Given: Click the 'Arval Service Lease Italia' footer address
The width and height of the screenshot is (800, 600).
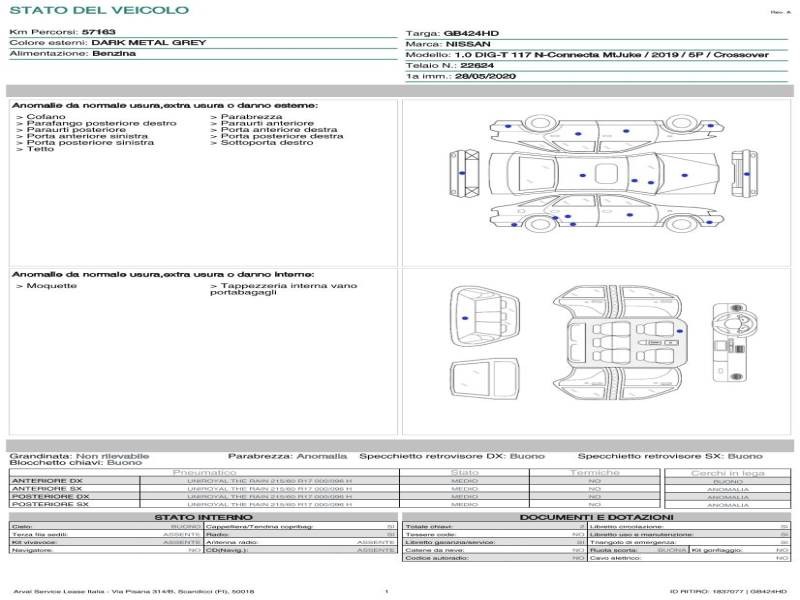Looking at the screenshot, I should (x=134, y=591).
